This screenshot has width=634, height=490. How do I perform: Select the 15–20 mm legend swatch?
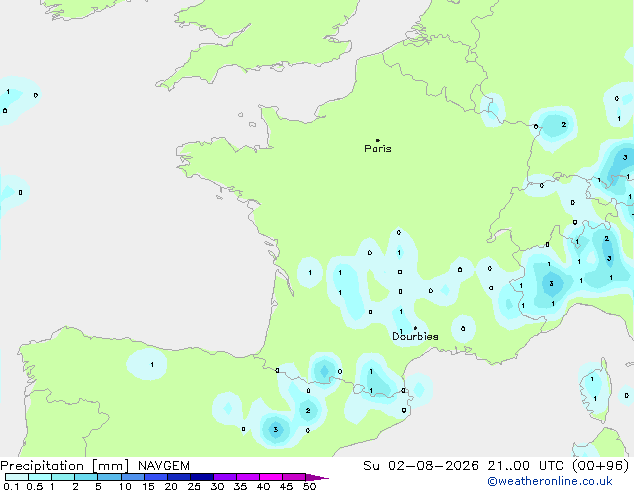point(156,477)
